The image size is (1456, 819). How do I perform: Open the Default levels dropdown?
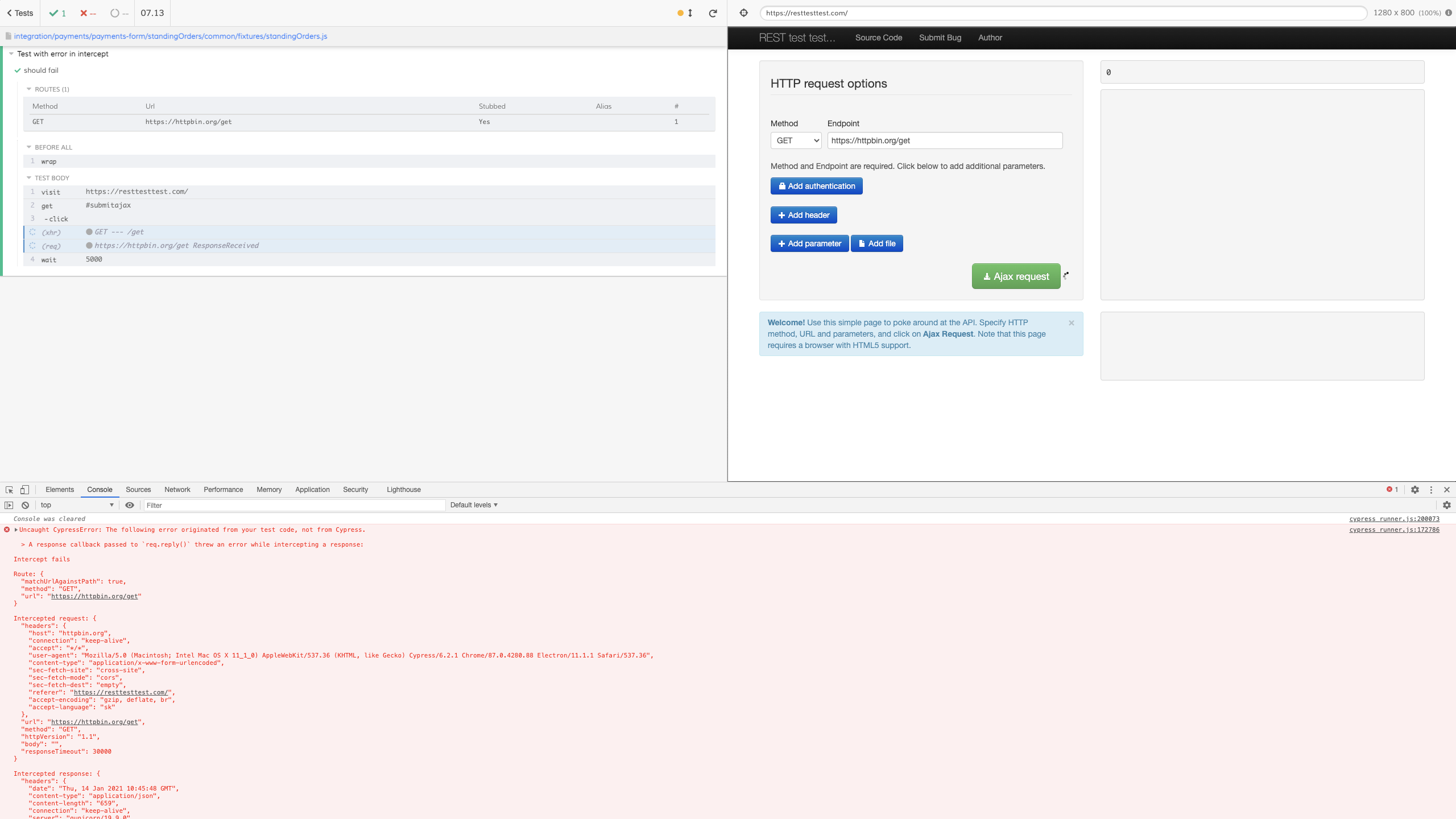(x=474, y=505)
